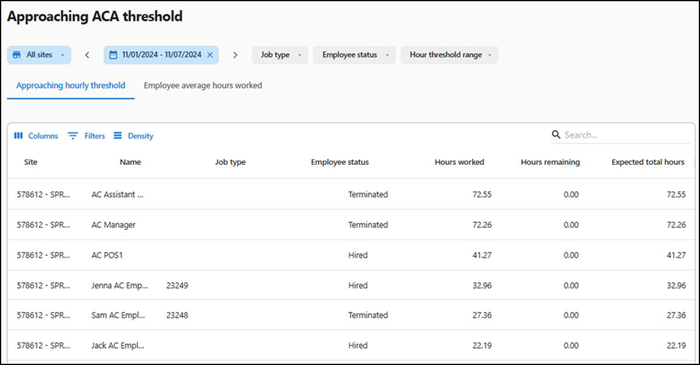Select the AC Manager name cell

point(113,225)
